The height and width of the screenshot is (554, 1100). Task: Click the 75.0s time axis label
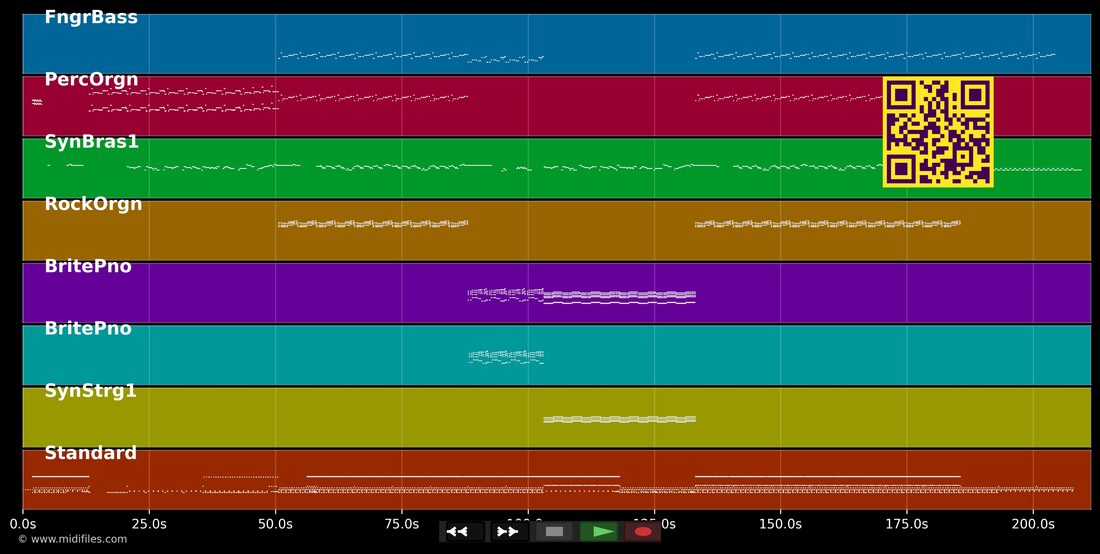tap(402, 523)
